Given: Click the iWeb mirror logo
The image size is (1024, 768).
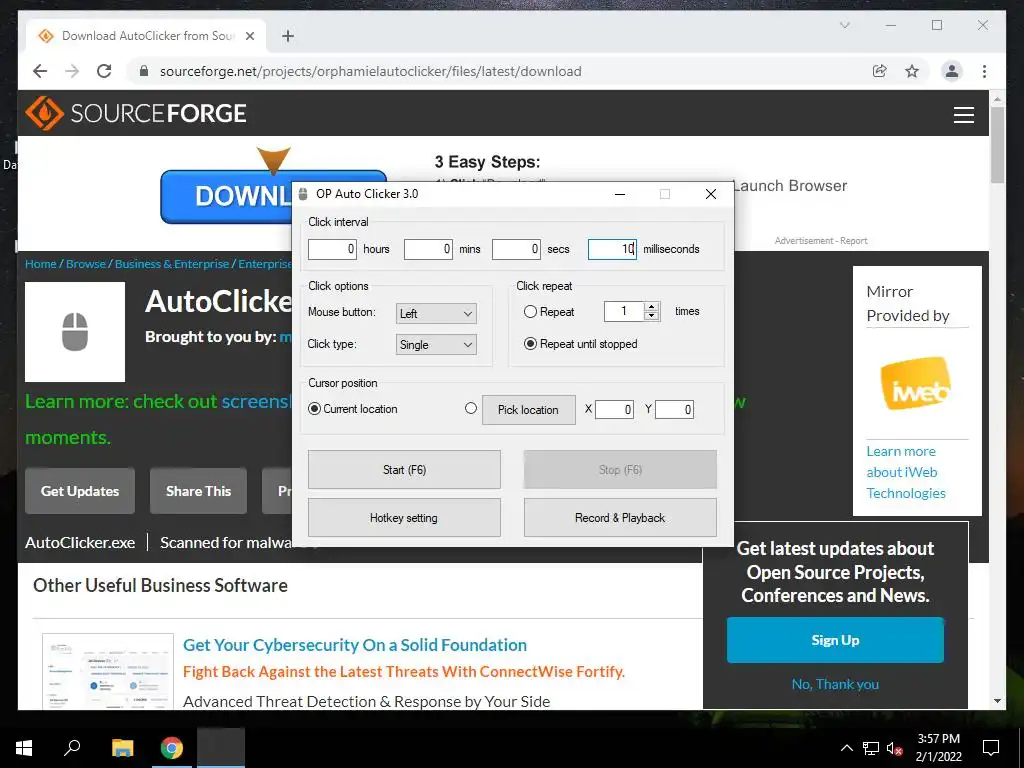Looking at the screenshot, I should [916, 383].
